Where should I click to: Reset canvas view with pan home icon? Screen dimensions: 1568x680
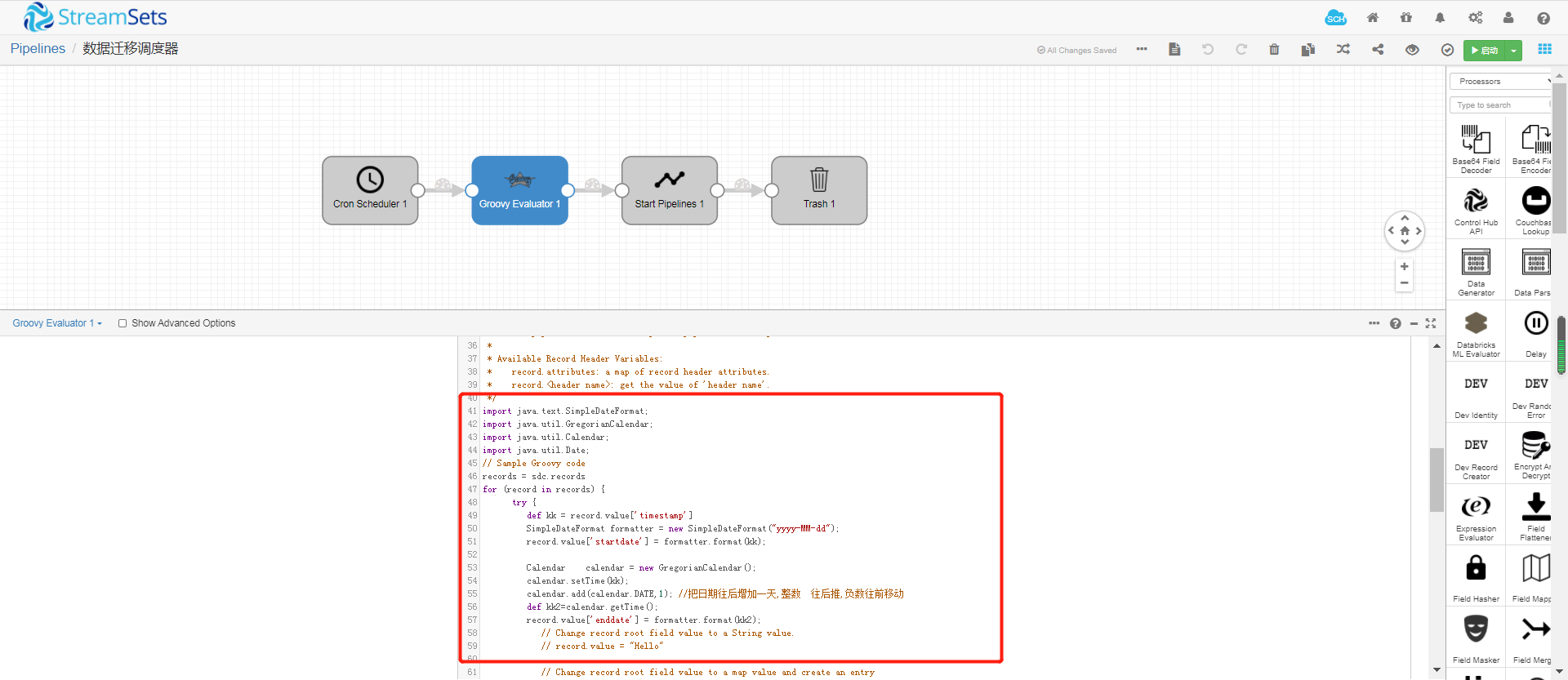[x=1405, y=231]
